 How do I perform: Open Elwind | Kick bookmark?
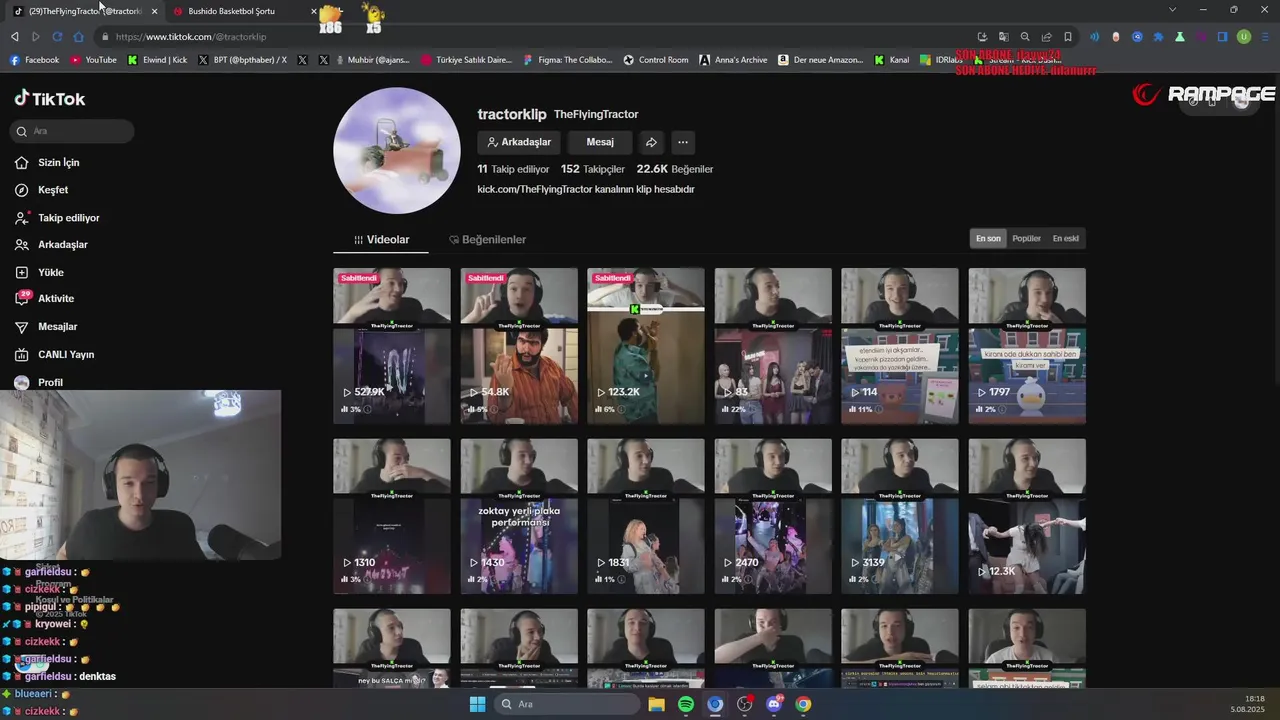pos(157,60)
